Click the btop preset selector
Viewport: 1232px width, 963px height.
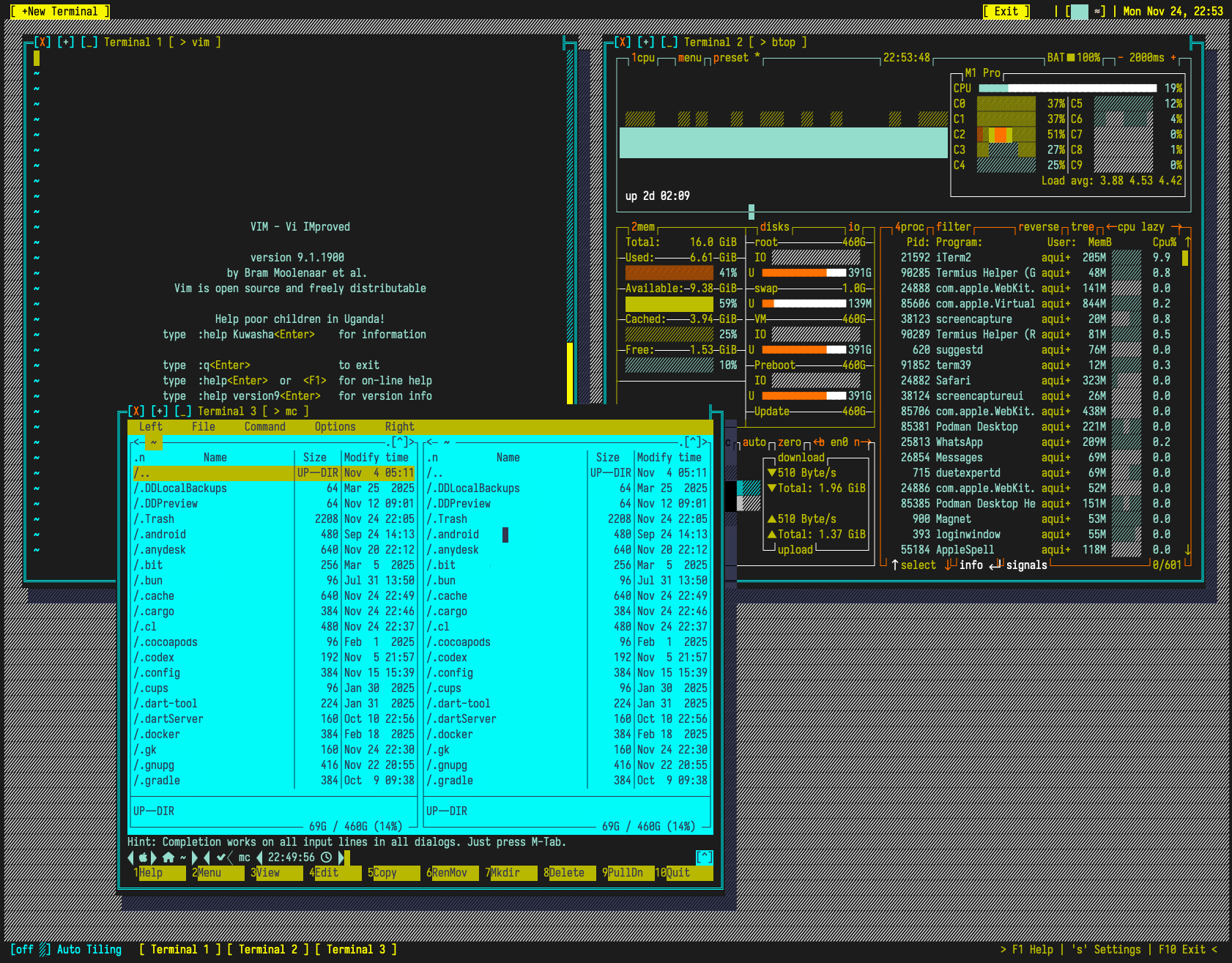pos(737,58)
